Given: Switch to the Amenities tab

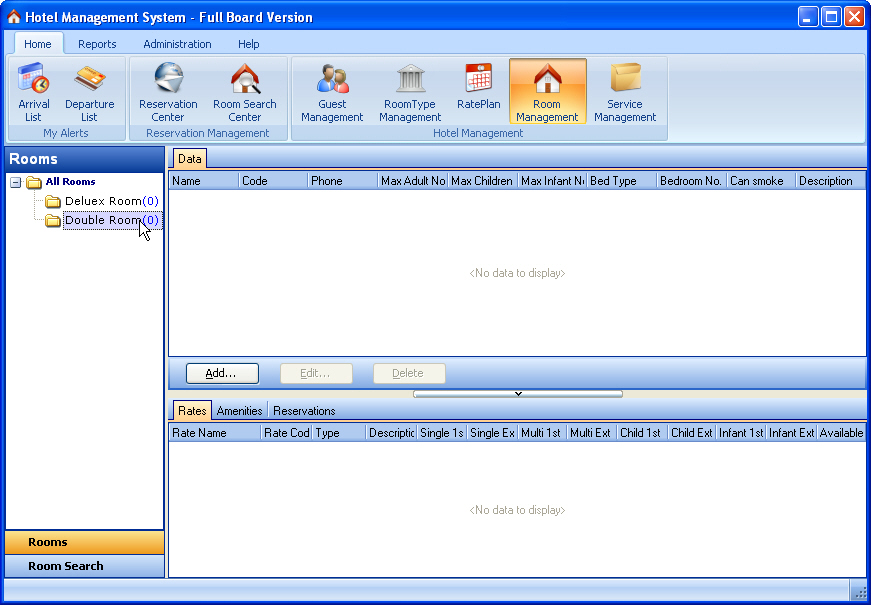Looking at the screenshot, I should (239, 411).
